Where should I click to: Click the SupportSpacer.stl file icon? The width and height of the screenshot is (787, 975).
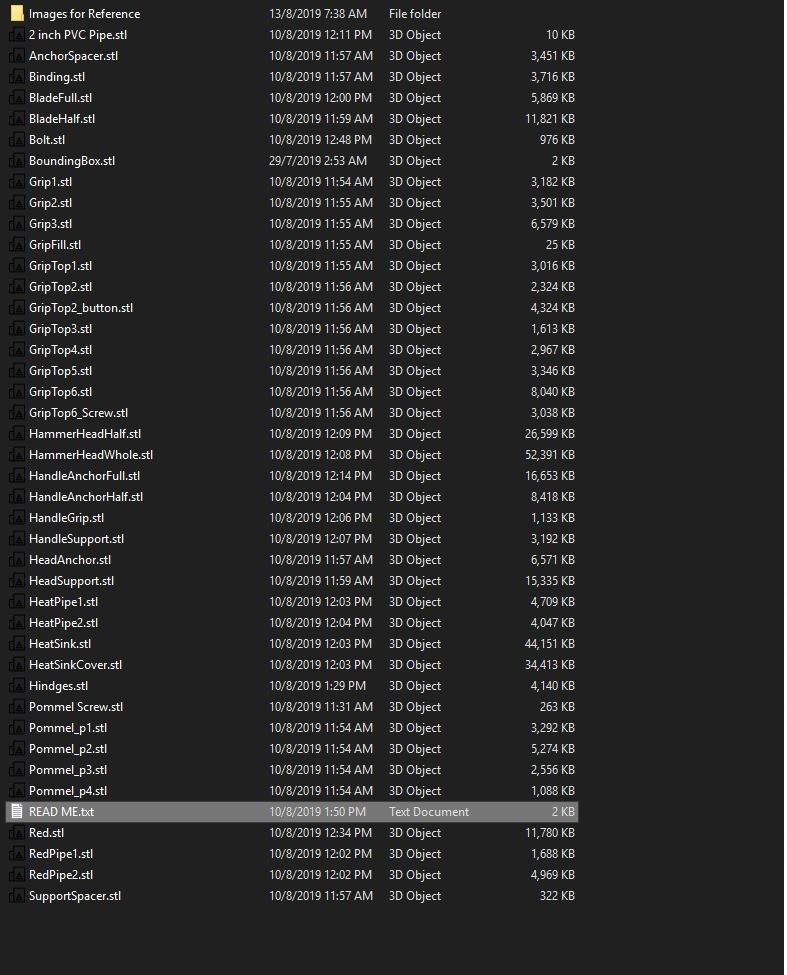pyautogui.click(x=16, y=896)
